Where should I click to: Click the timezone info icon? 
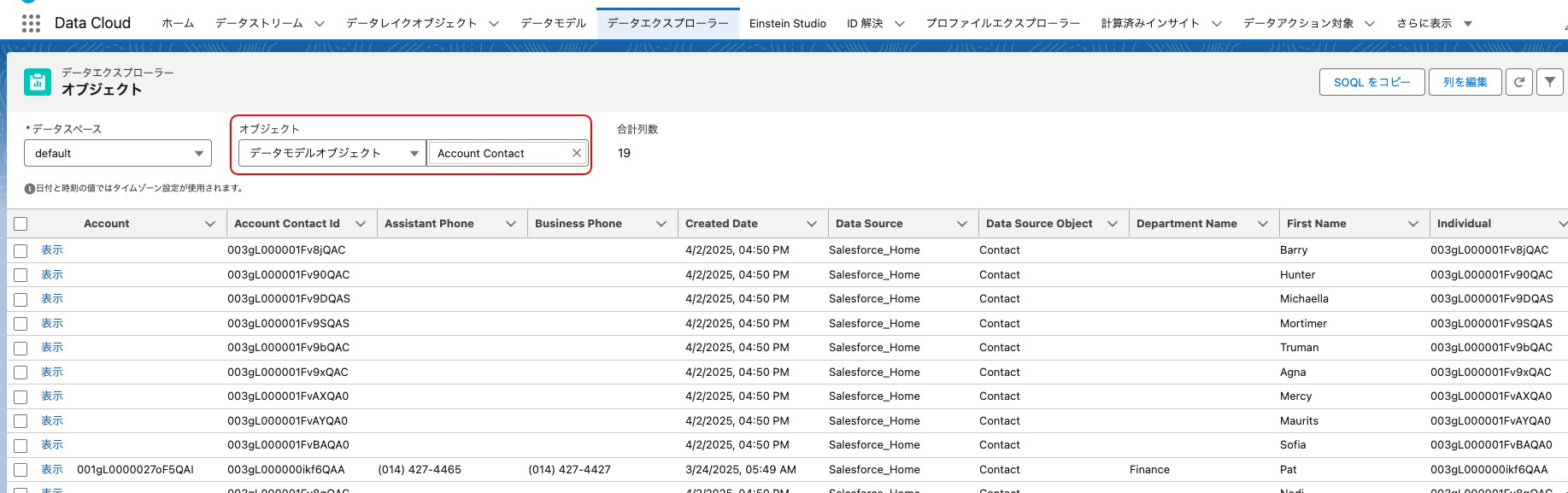pos(30,189)
